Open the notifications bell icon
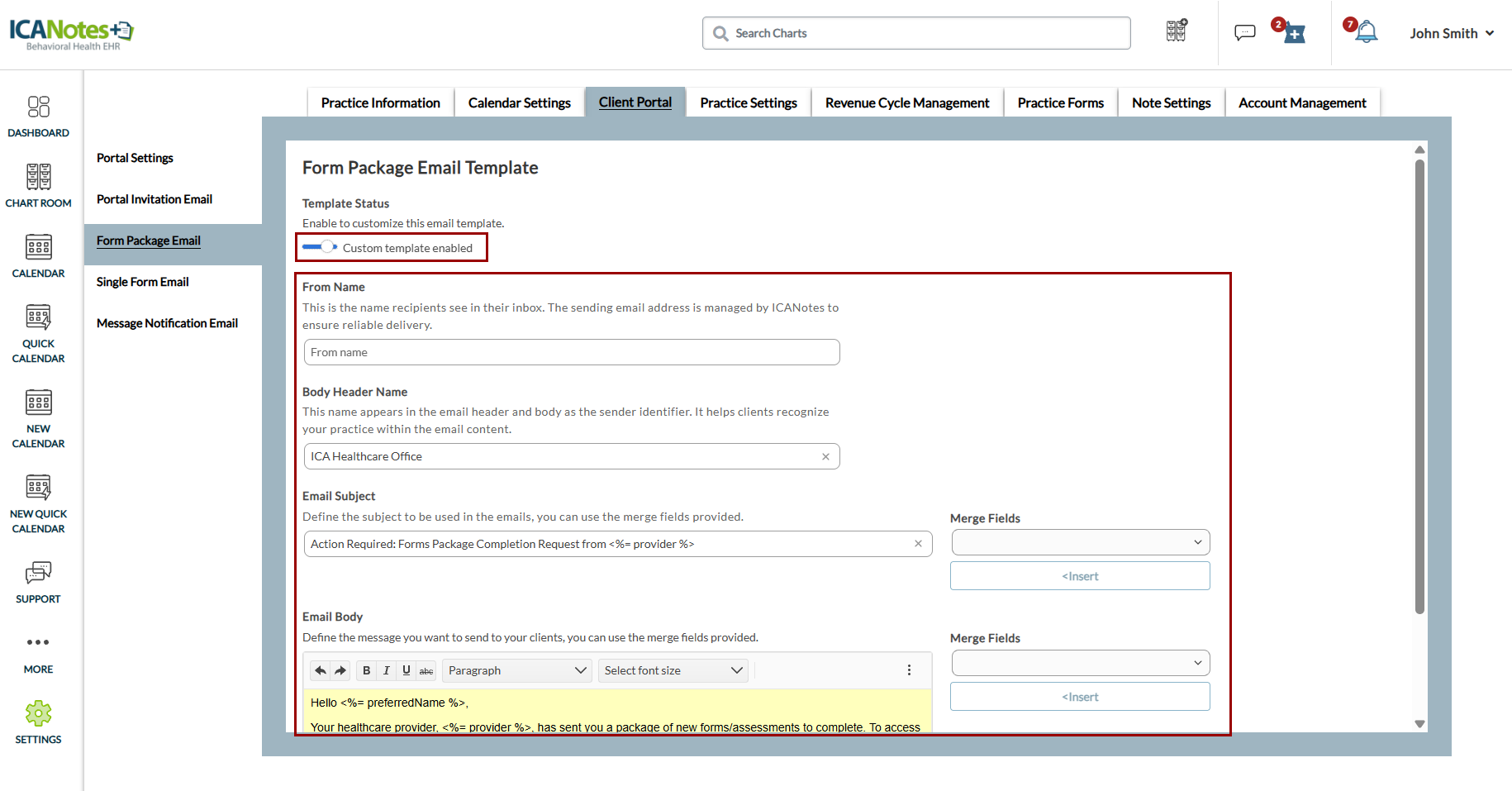The image size is (1512, 791). click(x=1367, y=33)
